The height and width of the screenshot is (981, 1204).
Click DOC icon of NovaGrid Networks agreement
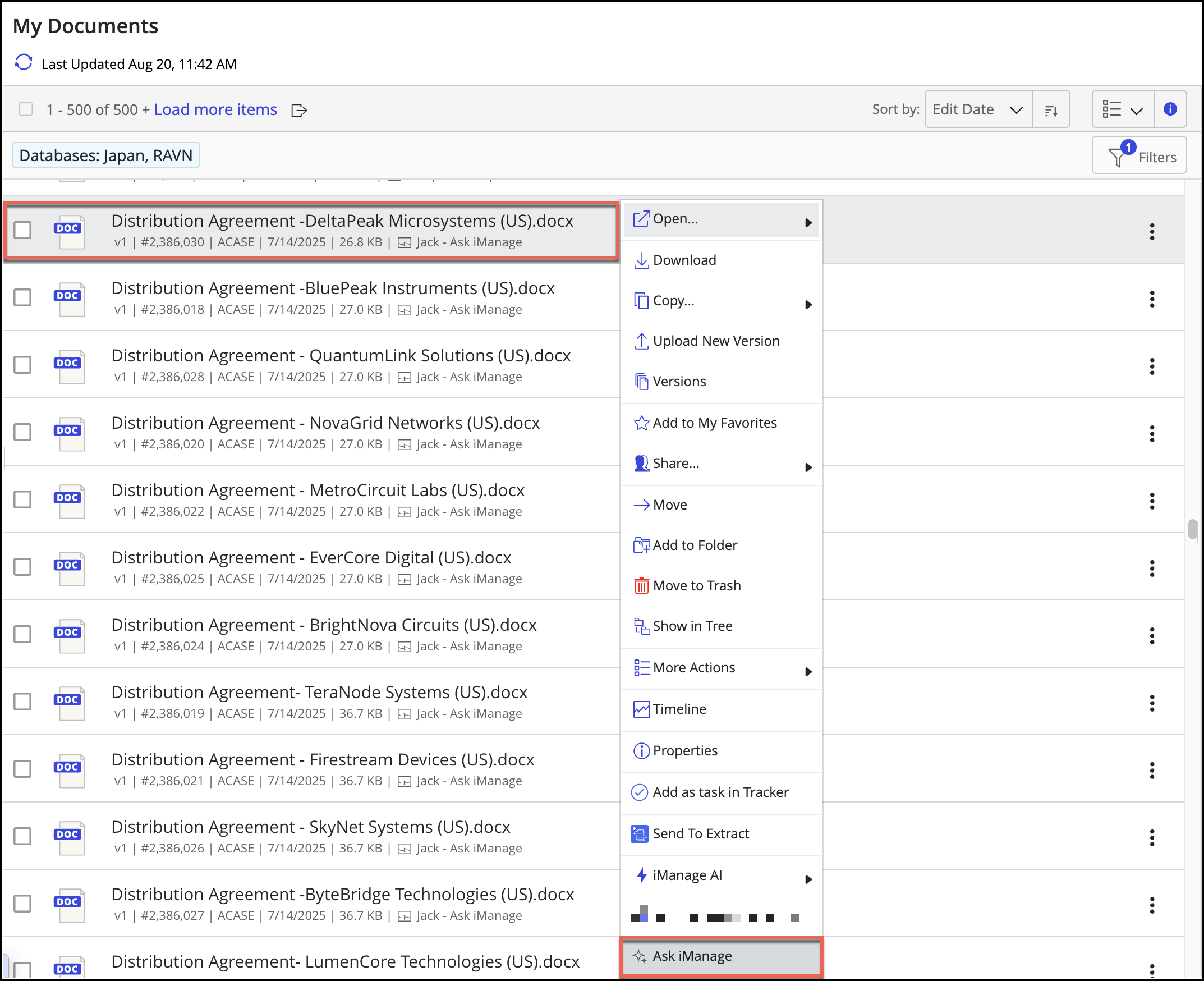click(69, 433)
